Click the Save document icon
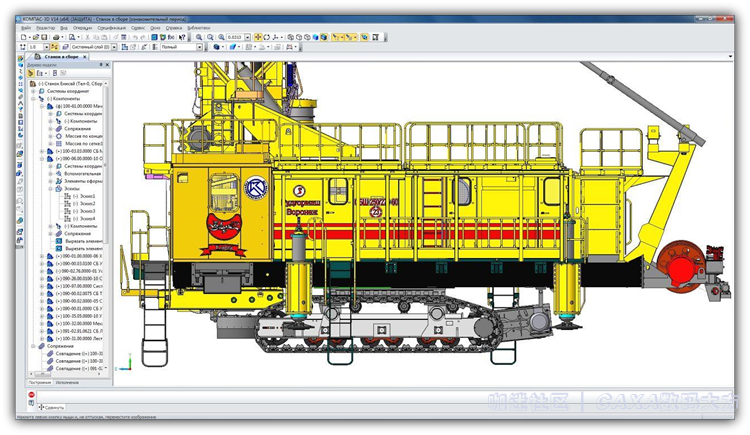Image resolution: width=750 pixels, height=435 pixels. (44, 37)
